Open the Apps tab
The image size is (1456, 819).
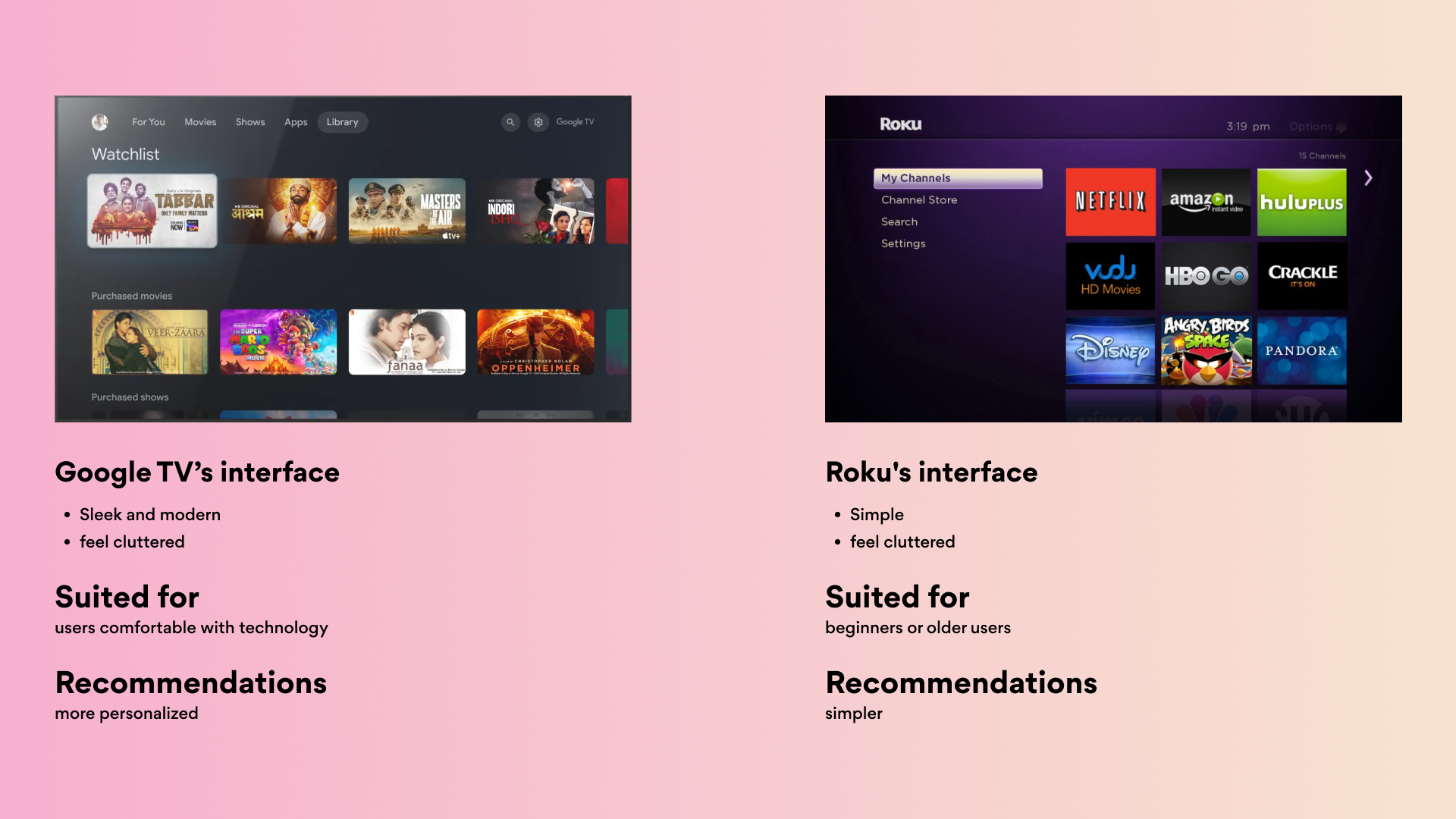pyautogui.click(x=296, y=122)
